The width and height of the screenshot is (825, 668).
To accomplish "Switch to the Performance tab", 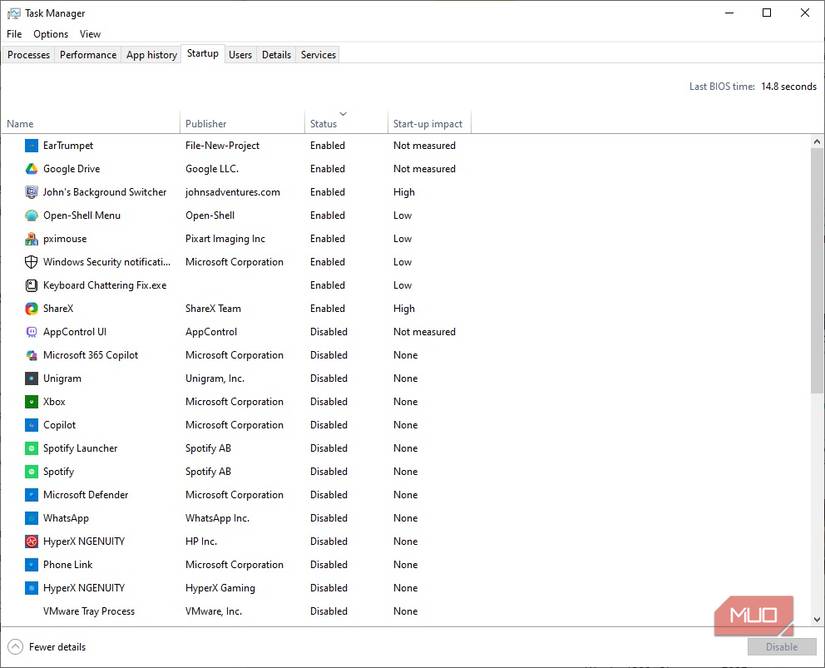I will click(x=87, y=55).
